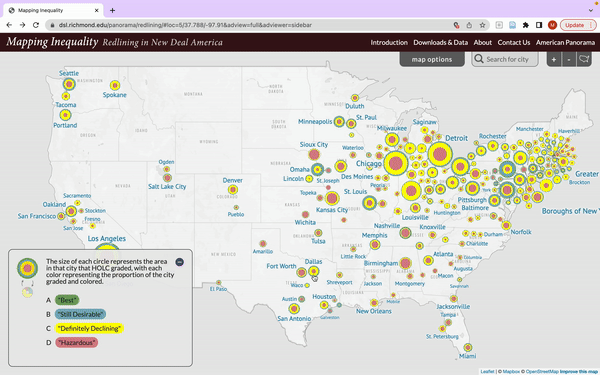Viewport: 600px width, 375px height.
Task: Reload the page with refresh icon
Action: tap(36, 25)
